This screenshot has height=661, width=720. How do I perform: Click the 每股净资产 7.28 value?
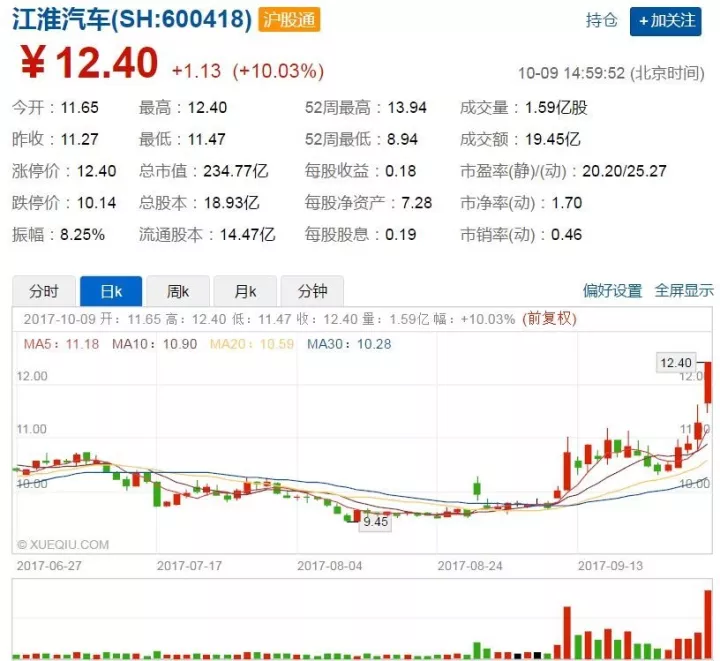point(417,202)
